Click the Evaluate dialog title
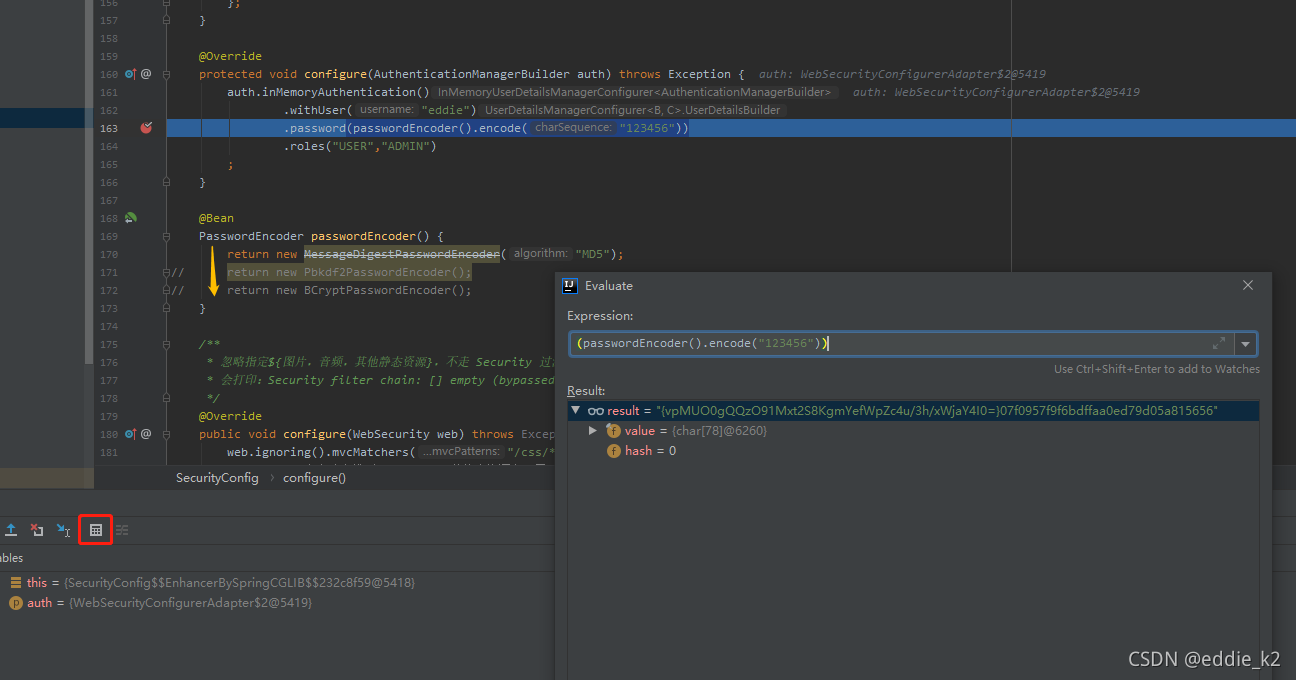The width and height of the screenshot is (1296, 680). tap(609, 286)
